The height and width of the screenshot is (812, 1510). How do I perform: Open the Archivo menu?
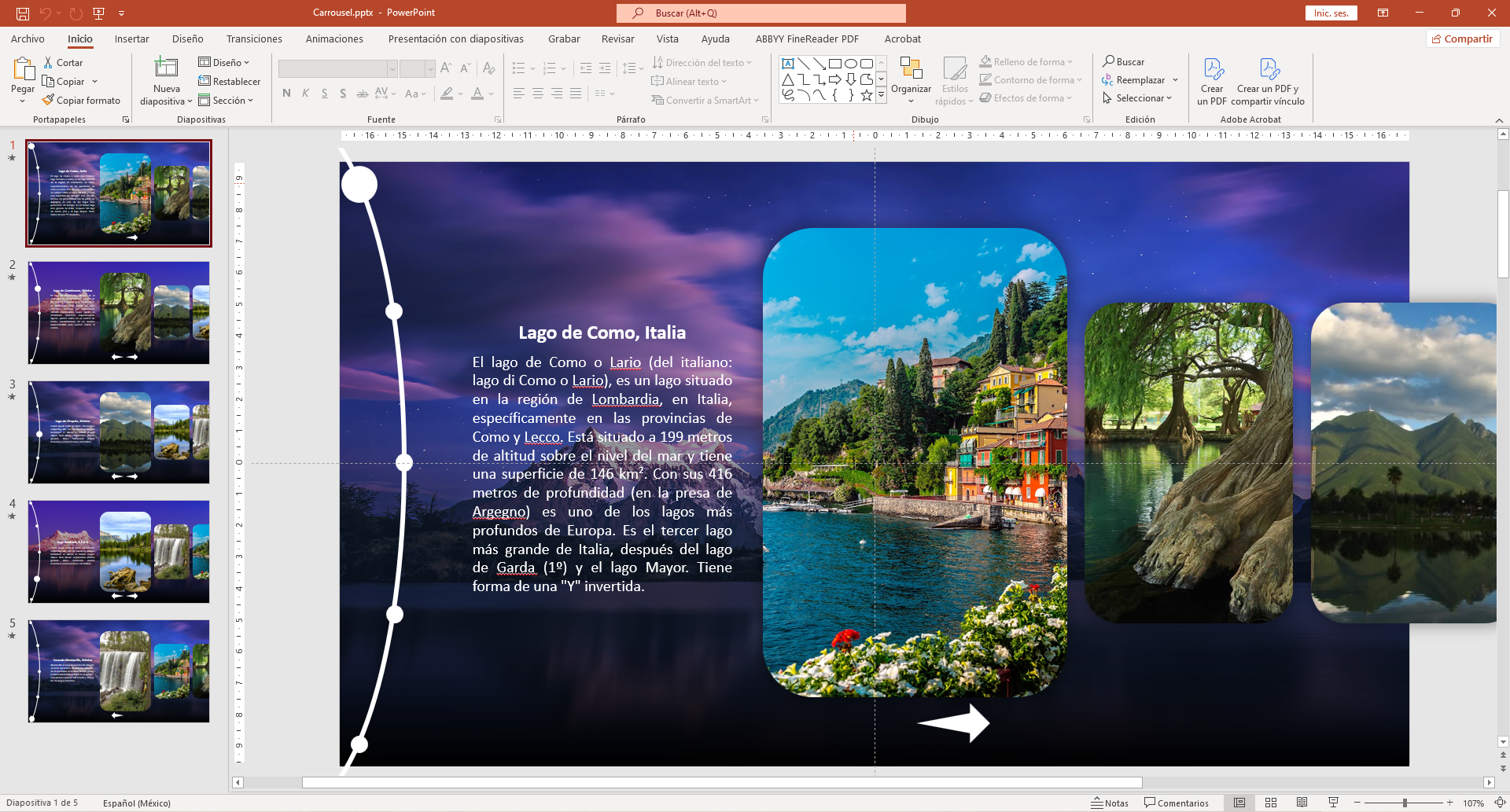pos(28,39)
